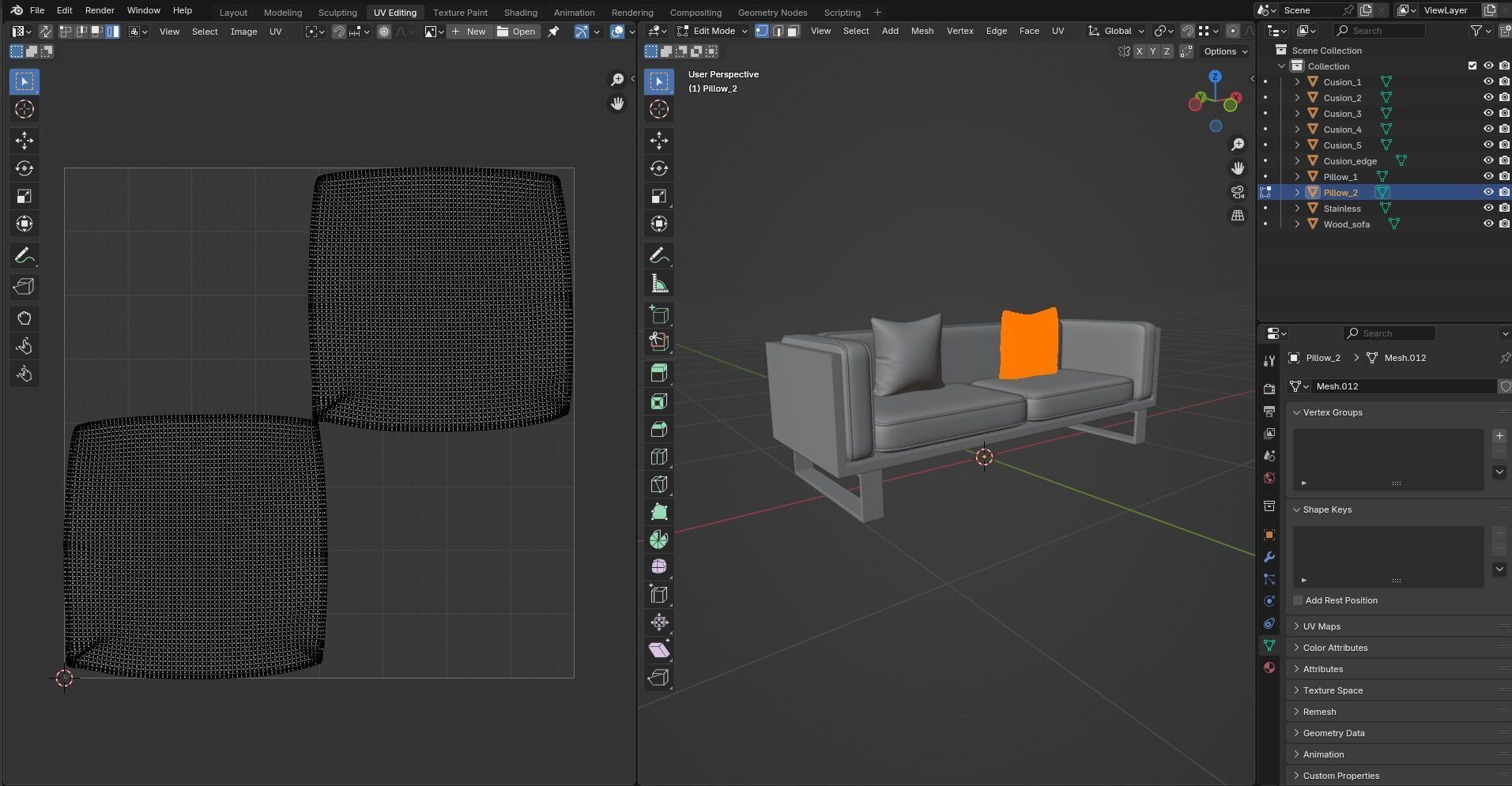Expand the UV Maps panel
Image resolution: width=1512 pixels, height=786 pixels.
[x=1397, y=626]
